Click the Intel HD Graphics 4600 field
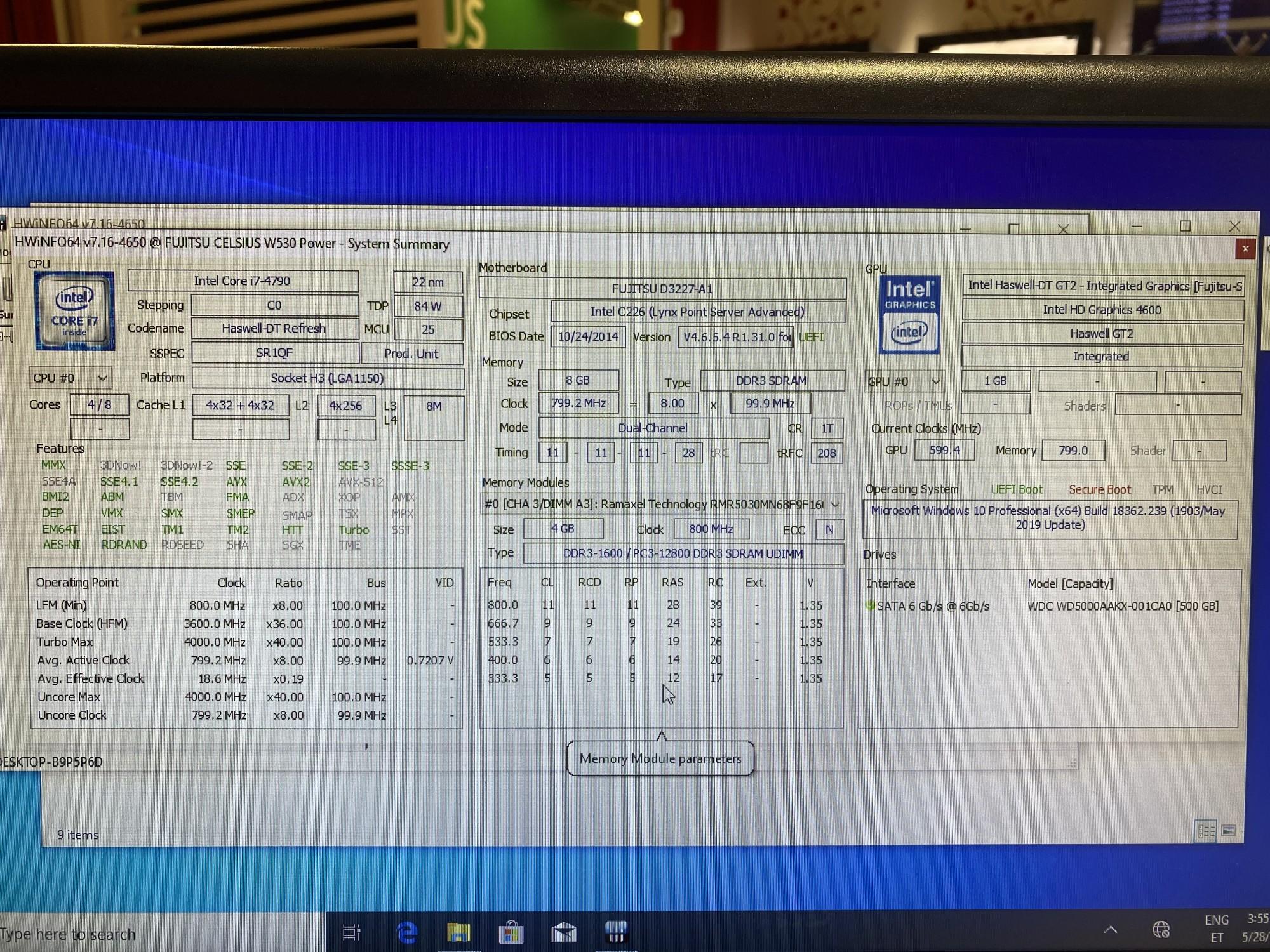1270x952 pixels. click(x=1102, y=310)
